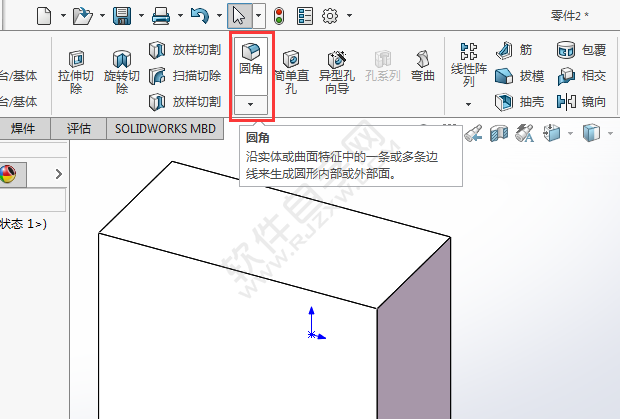Expand the Undo dropdown arrow

pos(219,16)
